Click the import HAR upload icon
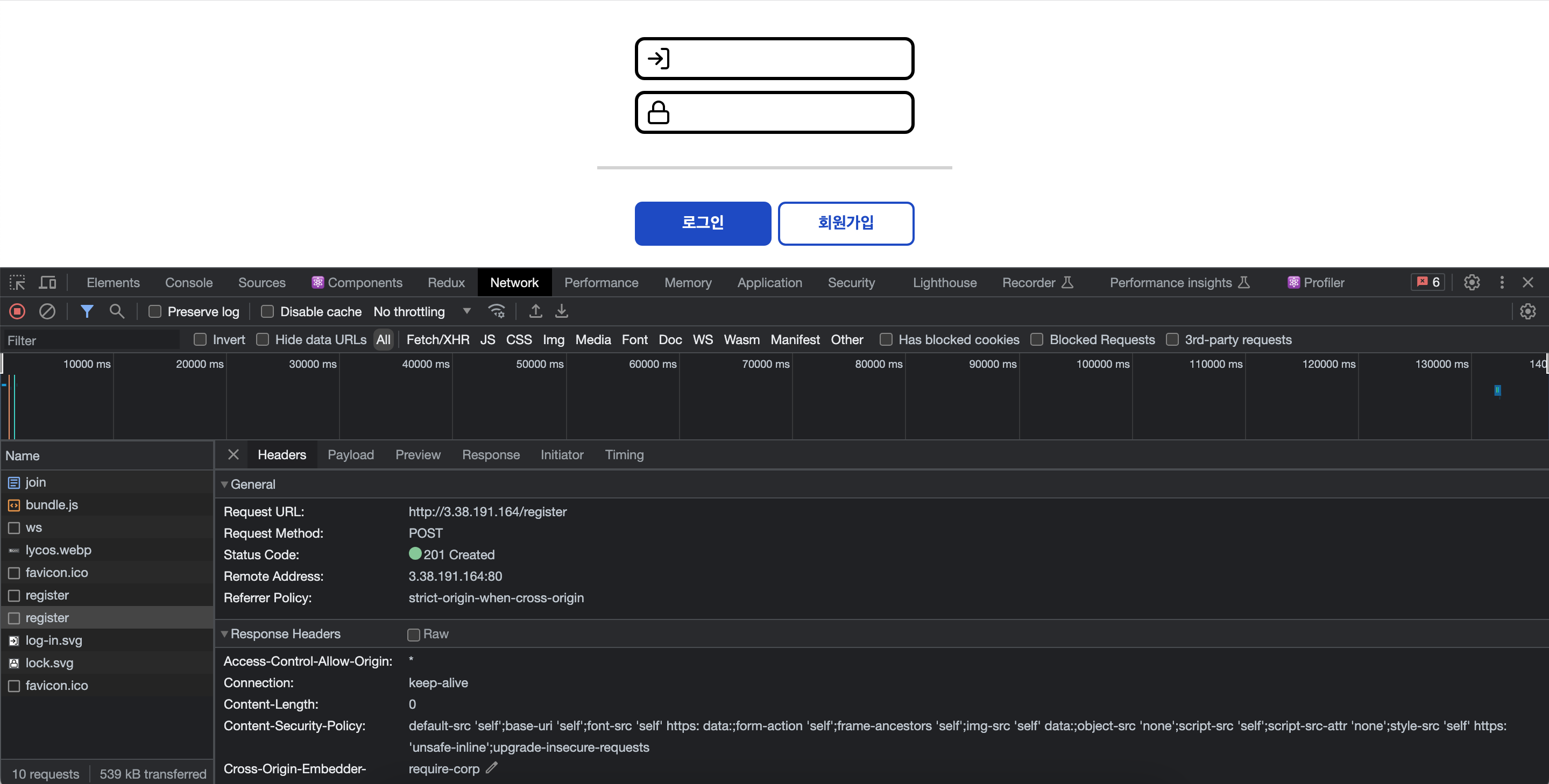Viewport: 1549px width, 784px height. pyautogui.click(x=535, y=311)
